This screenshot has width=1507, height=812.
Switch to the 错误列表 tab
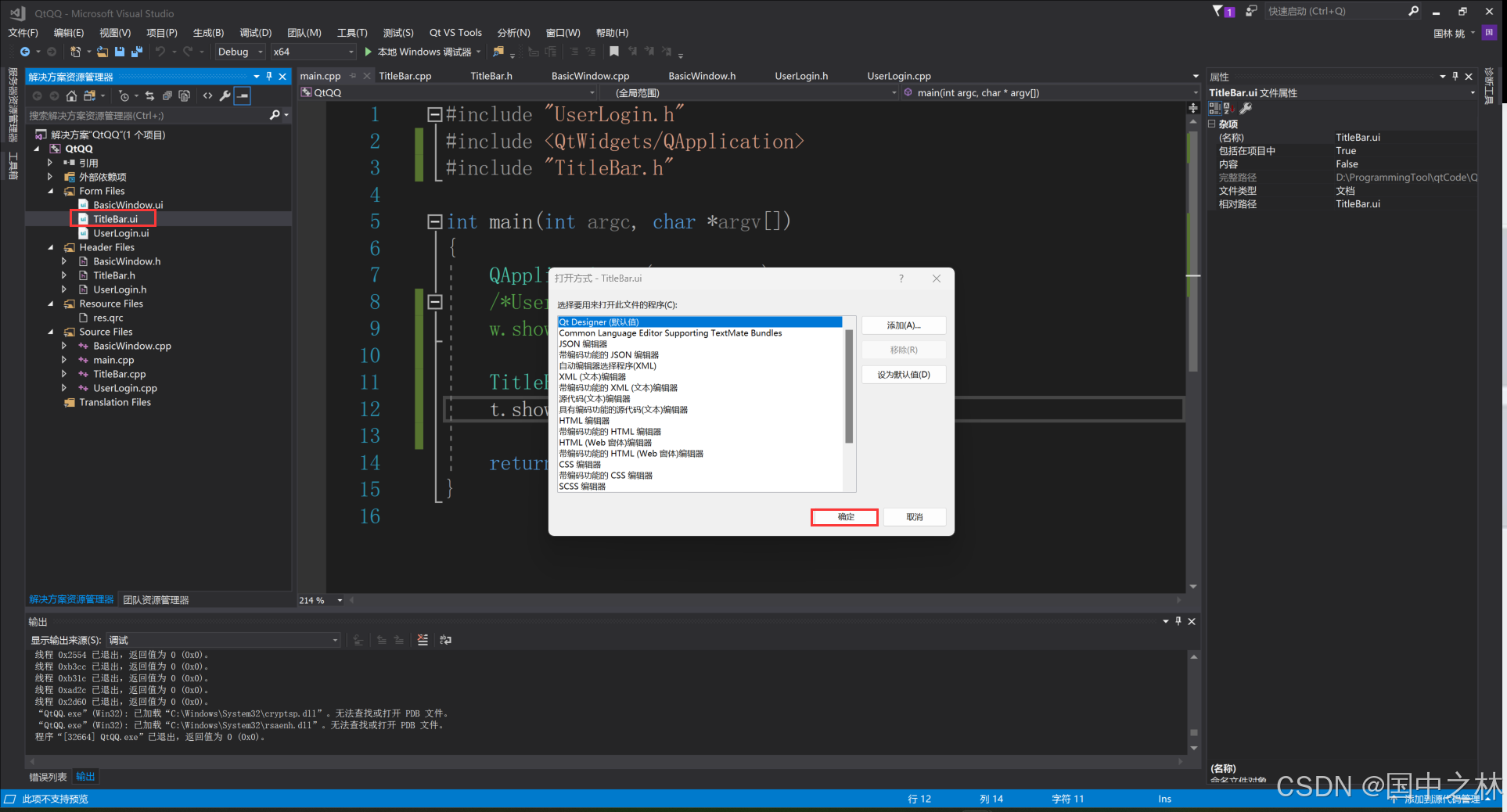(48, 777)
